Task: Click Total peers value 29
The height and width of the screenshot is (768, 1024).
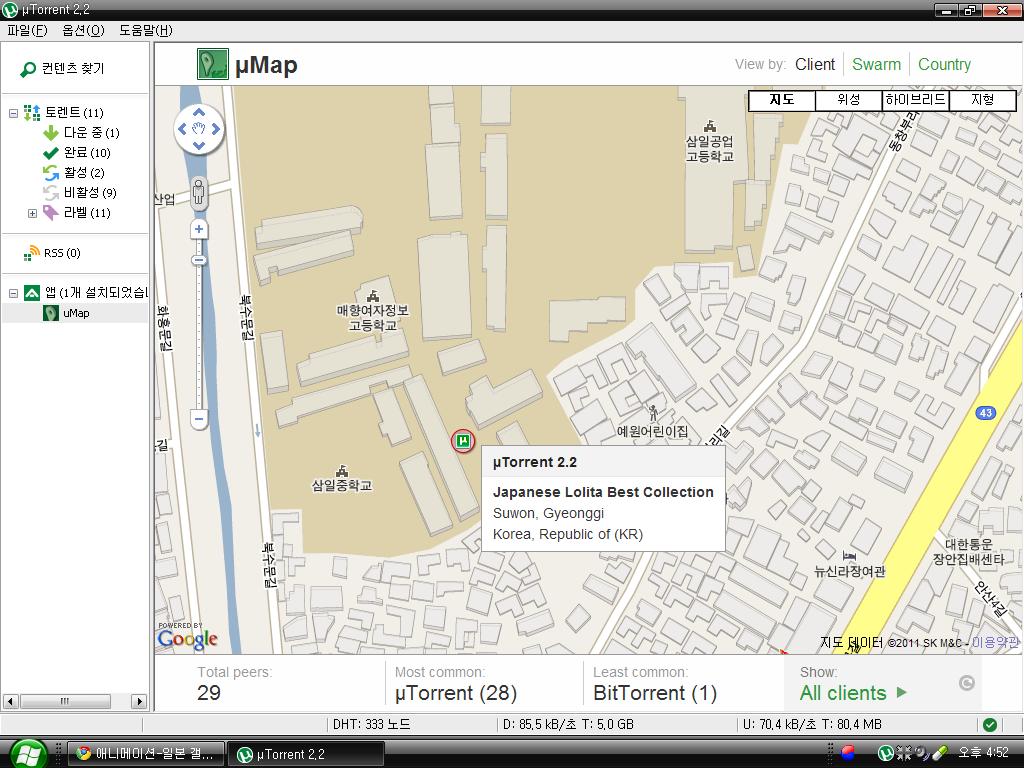Action: [209, 693]
